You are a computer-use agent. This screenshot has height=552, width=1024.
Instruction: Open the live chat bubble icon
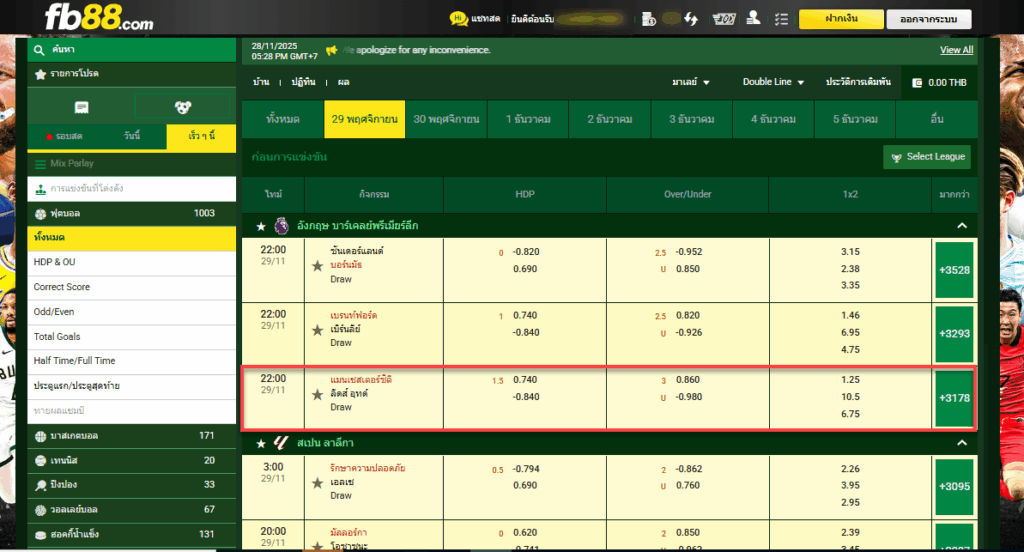[459, 18]
